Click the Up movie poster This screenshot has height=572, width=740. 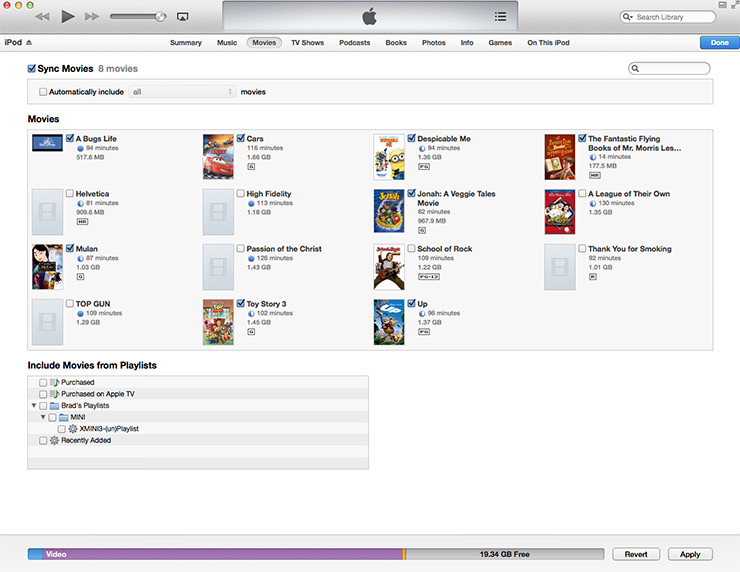click(389, 322)
